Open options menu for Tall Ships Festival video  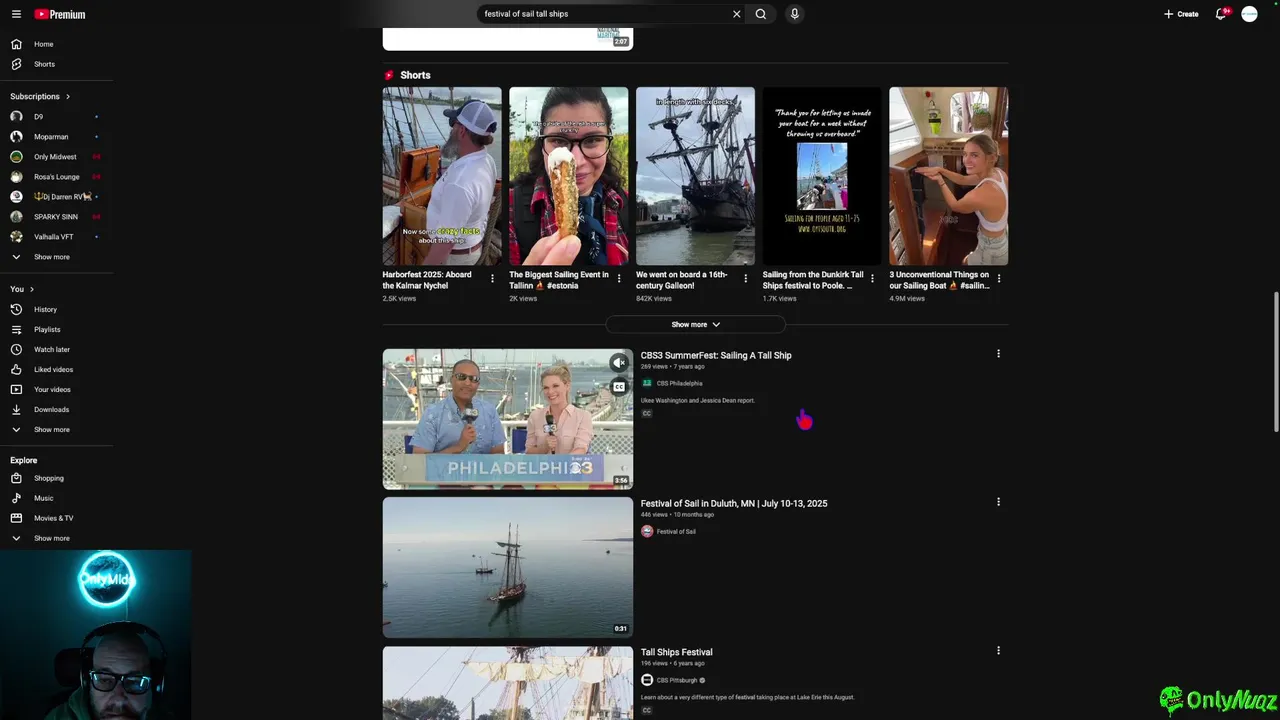[x=998, y=651]
